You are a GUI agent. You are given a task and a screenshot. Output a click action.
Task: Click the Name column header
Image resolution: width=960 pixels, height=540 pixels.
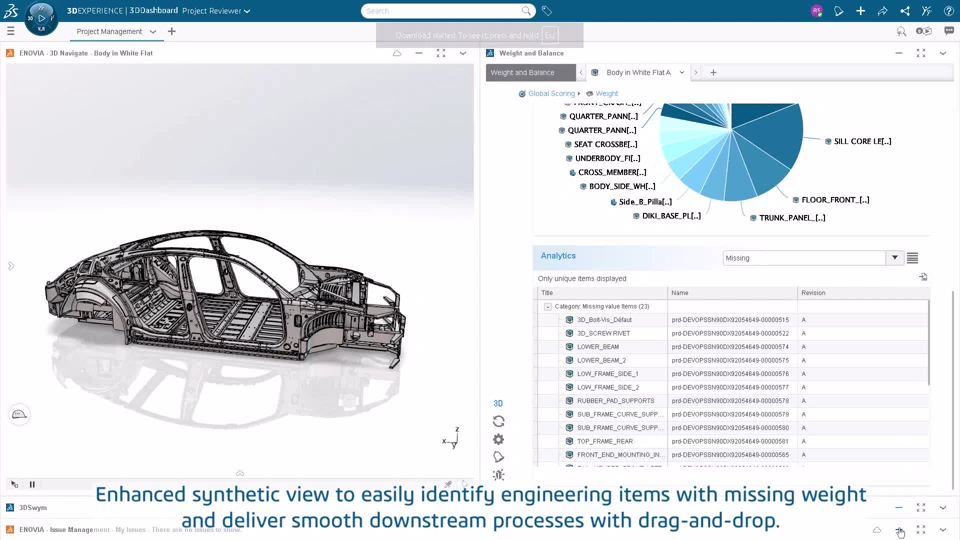point(733,293)
